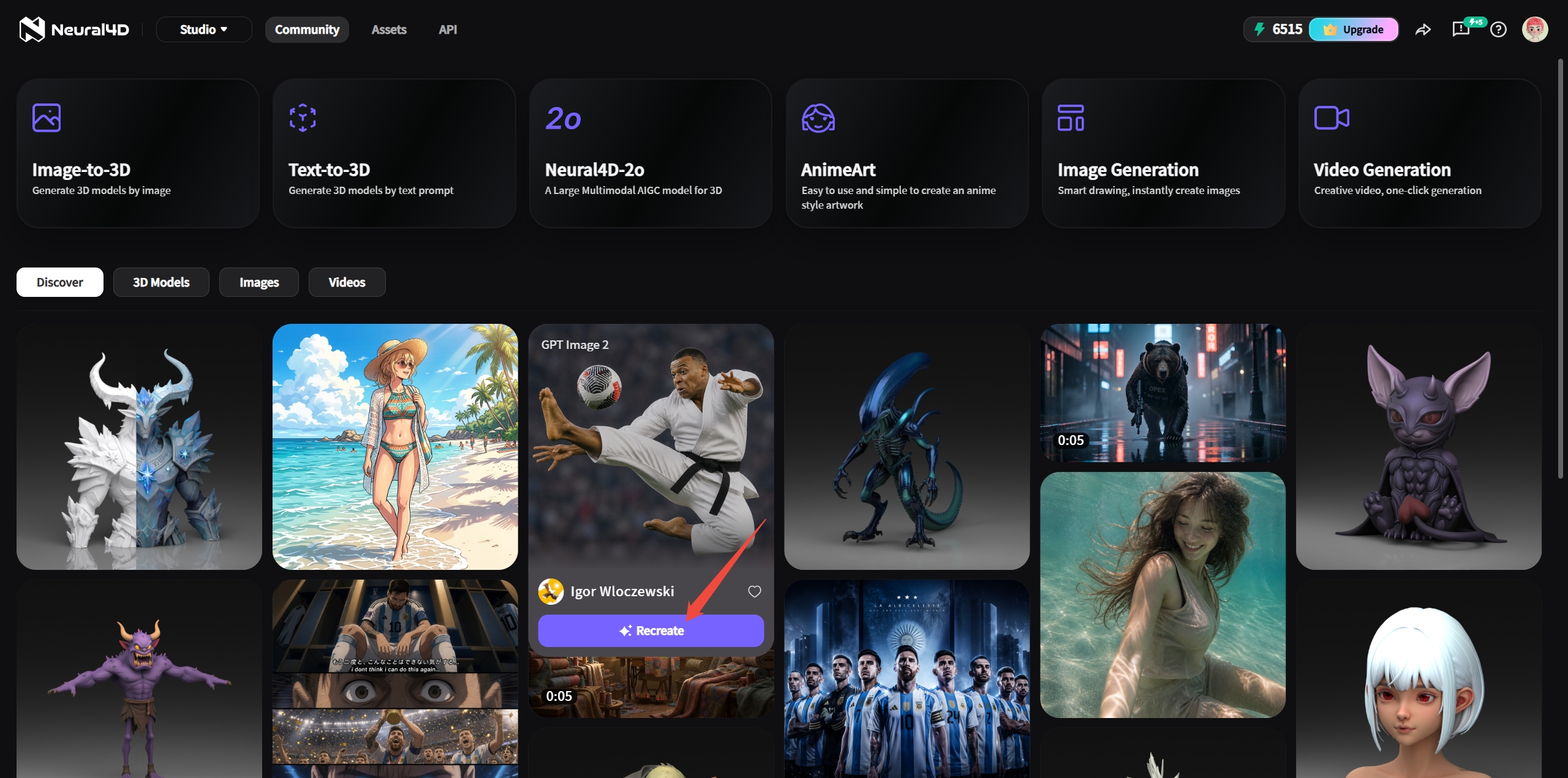Open the Neural4D-2o title

(595, 170)
